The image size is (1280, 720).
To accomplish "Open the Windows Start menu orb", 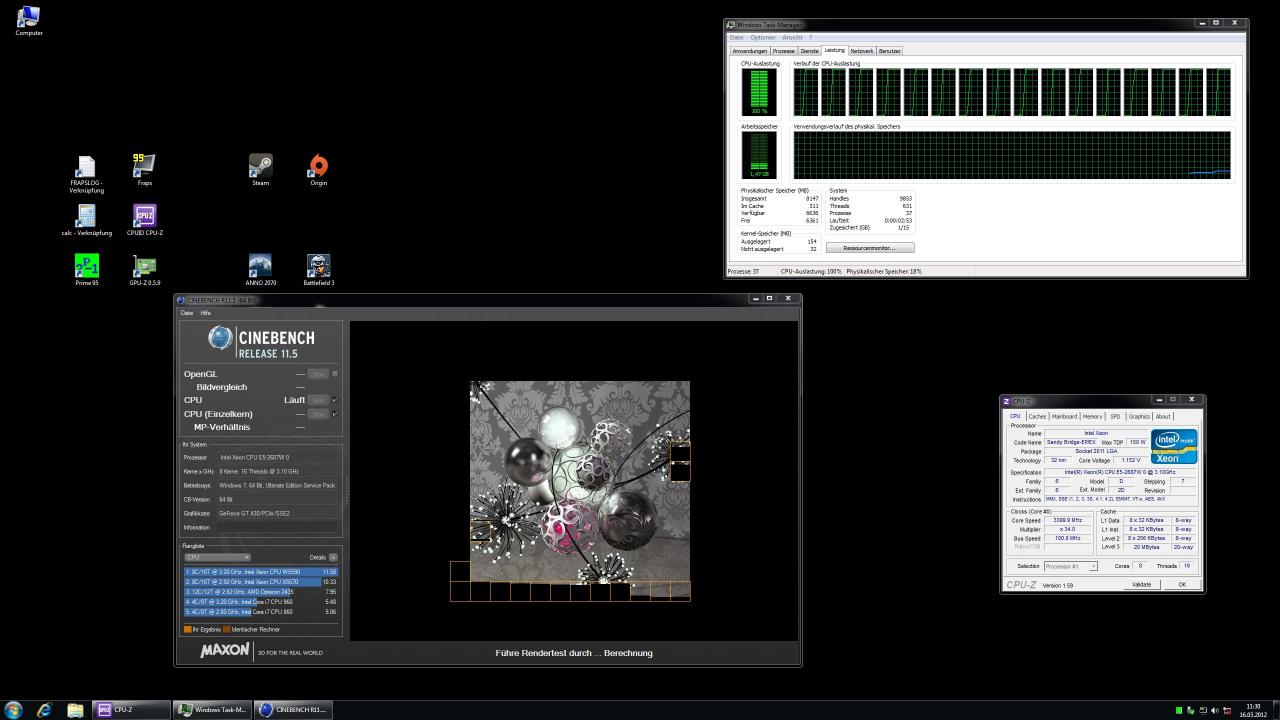I will pyautogui.click(x=13, y=710).
